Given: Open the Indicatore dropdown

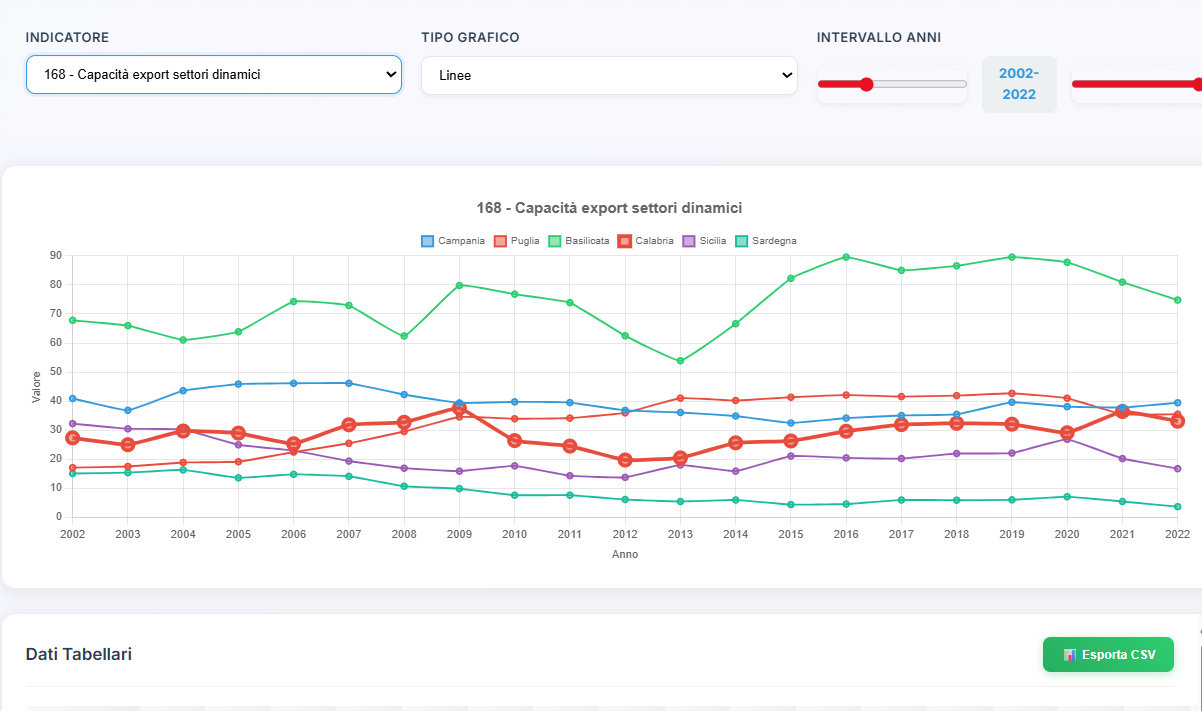Looking at the screenshot, I should click(x=213, y=75).
